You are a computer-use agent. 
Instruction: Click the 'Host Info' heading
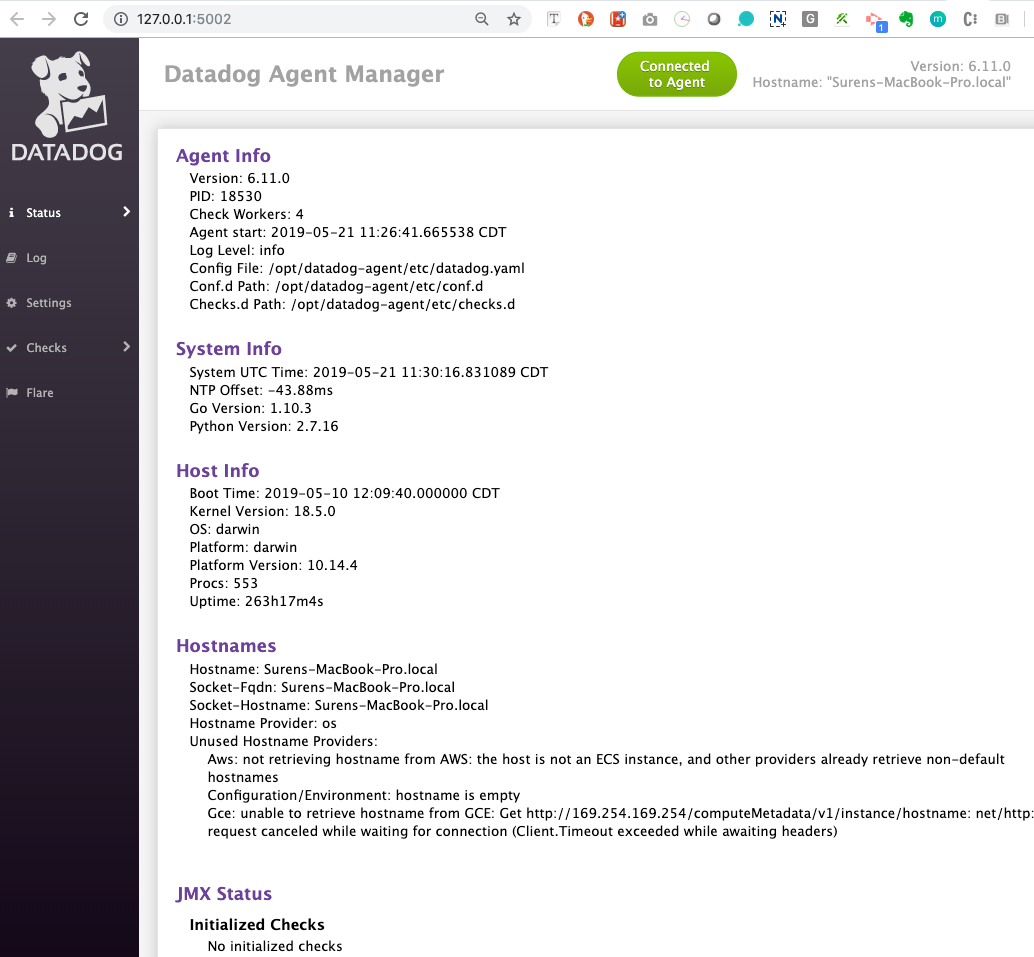218,470
